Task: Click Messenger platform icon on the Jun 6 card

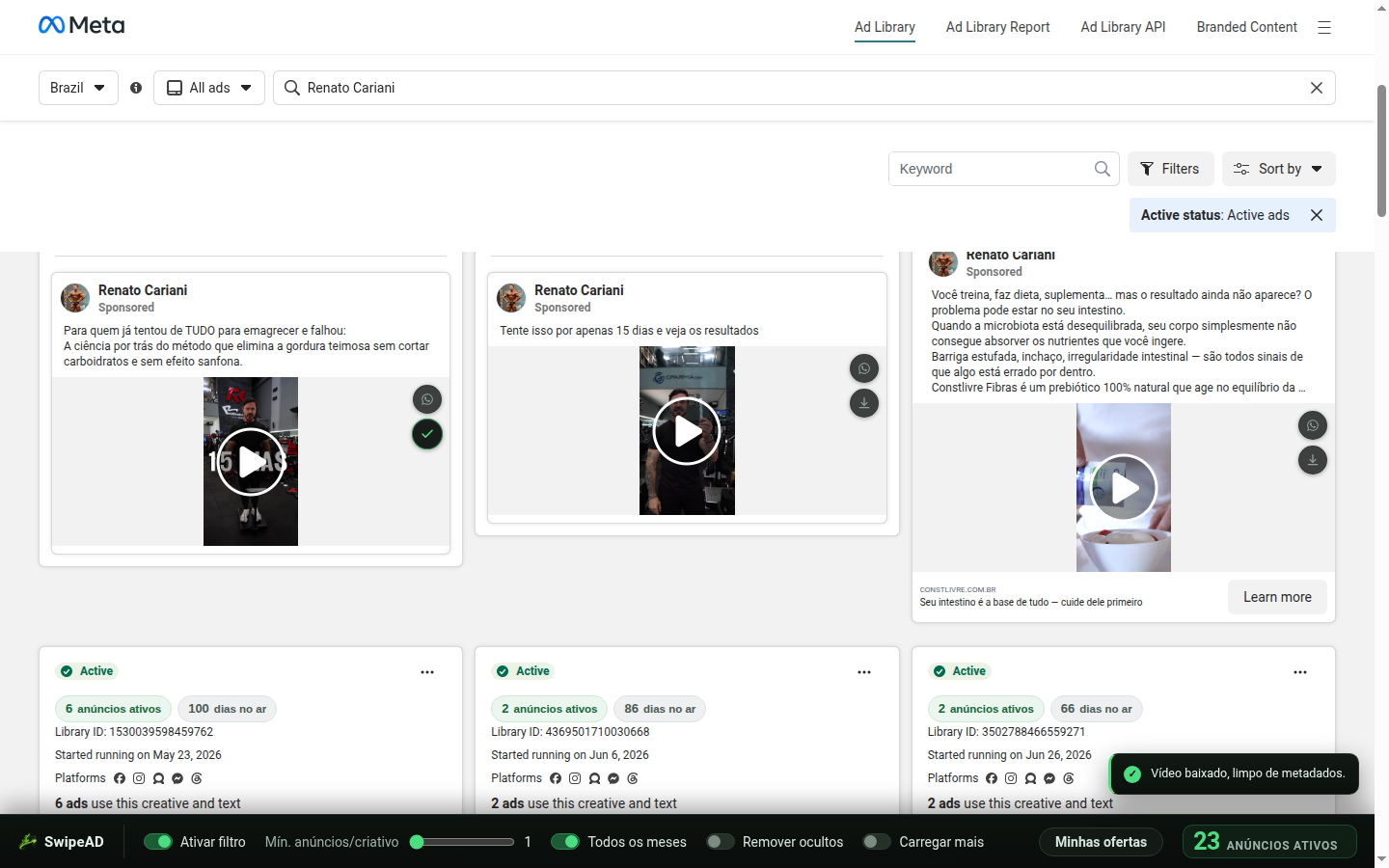Action: click(x=613, y=778)
